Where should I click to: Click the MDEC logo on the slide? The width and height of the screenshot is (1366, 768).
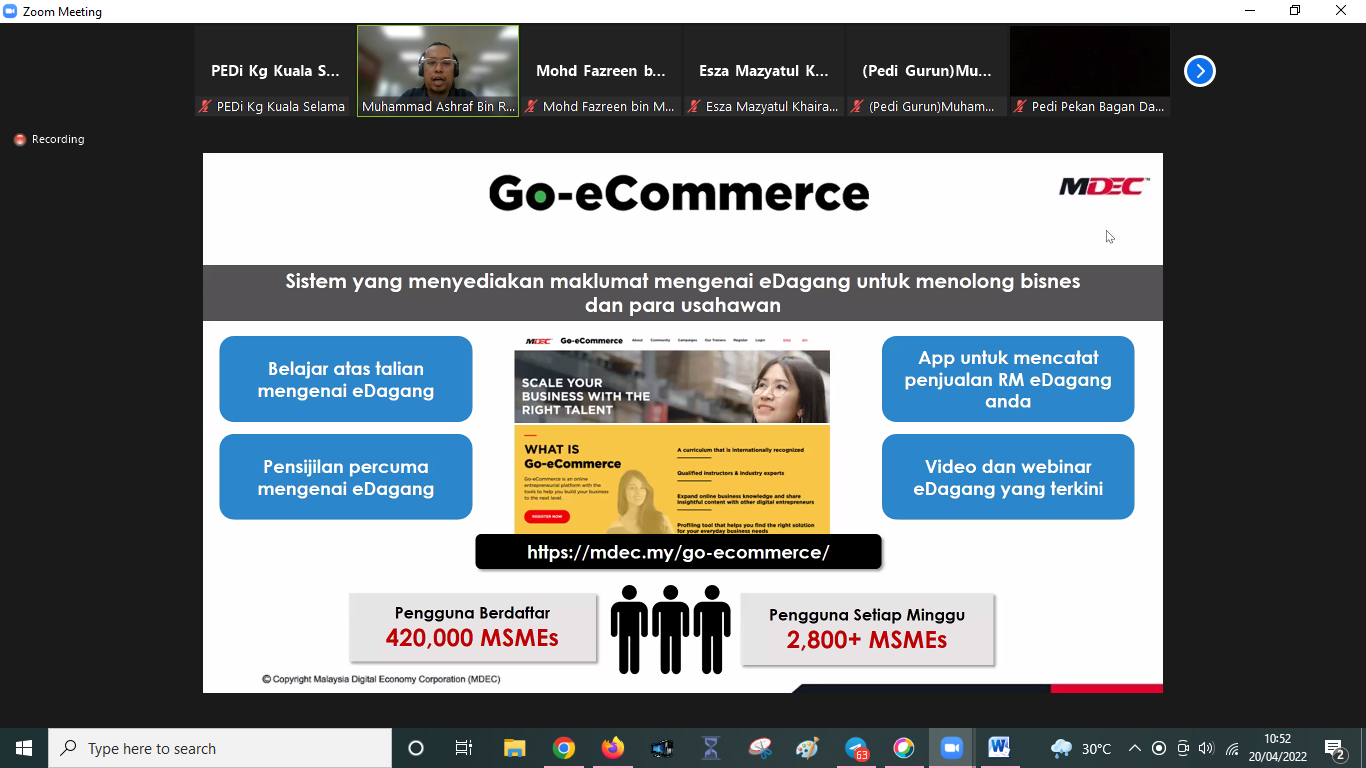[1104, 186]
